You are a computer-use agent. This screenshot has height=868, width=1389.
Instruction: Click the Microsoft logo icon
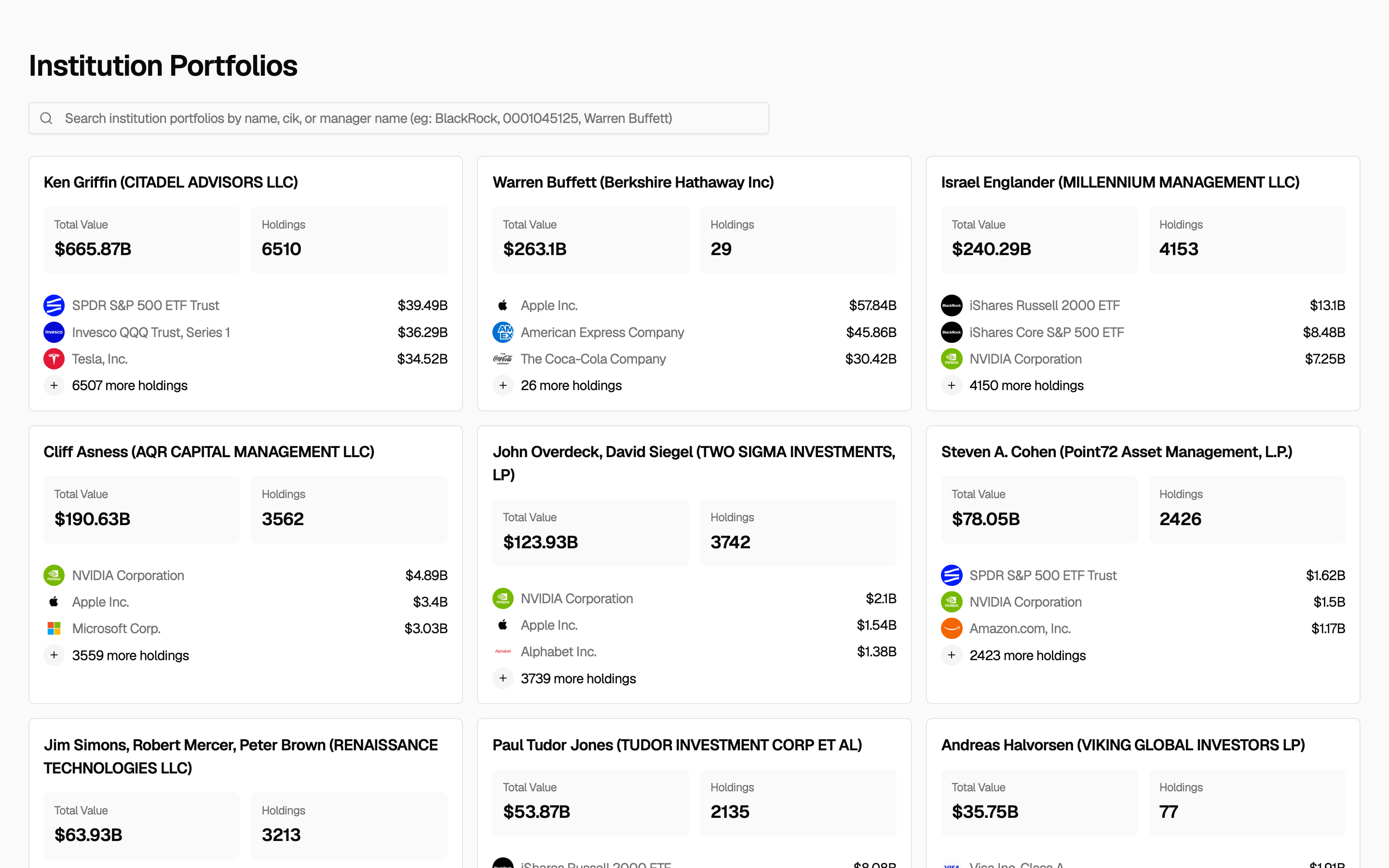point(54,629)
